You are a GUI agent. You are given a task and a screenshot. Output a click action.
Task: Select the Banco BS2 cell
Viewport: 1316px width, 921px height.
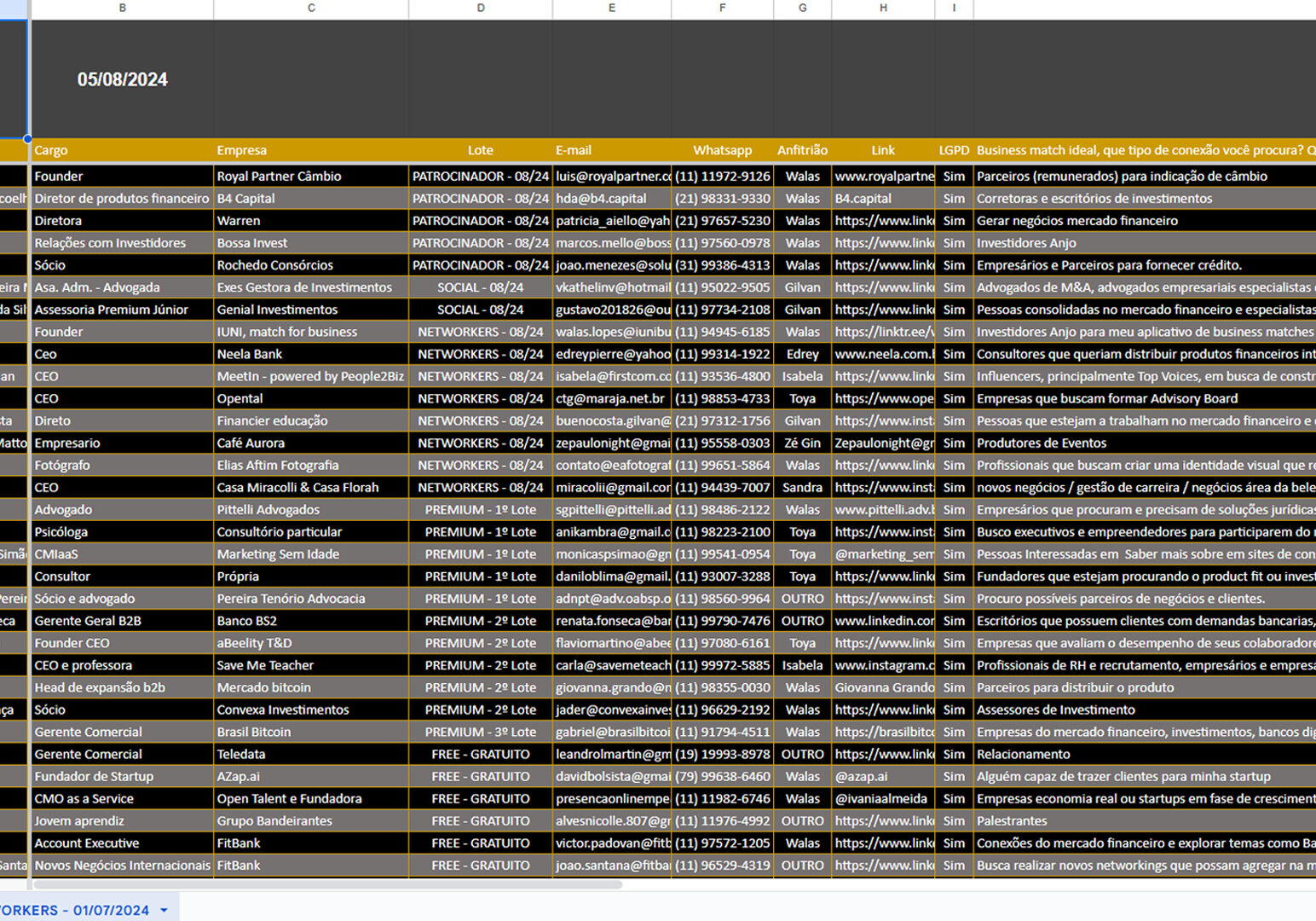(311, 621)
